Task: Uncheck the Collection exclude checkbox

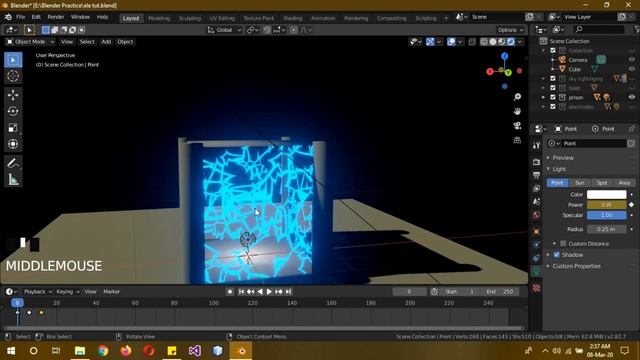Action: point(553,50)
